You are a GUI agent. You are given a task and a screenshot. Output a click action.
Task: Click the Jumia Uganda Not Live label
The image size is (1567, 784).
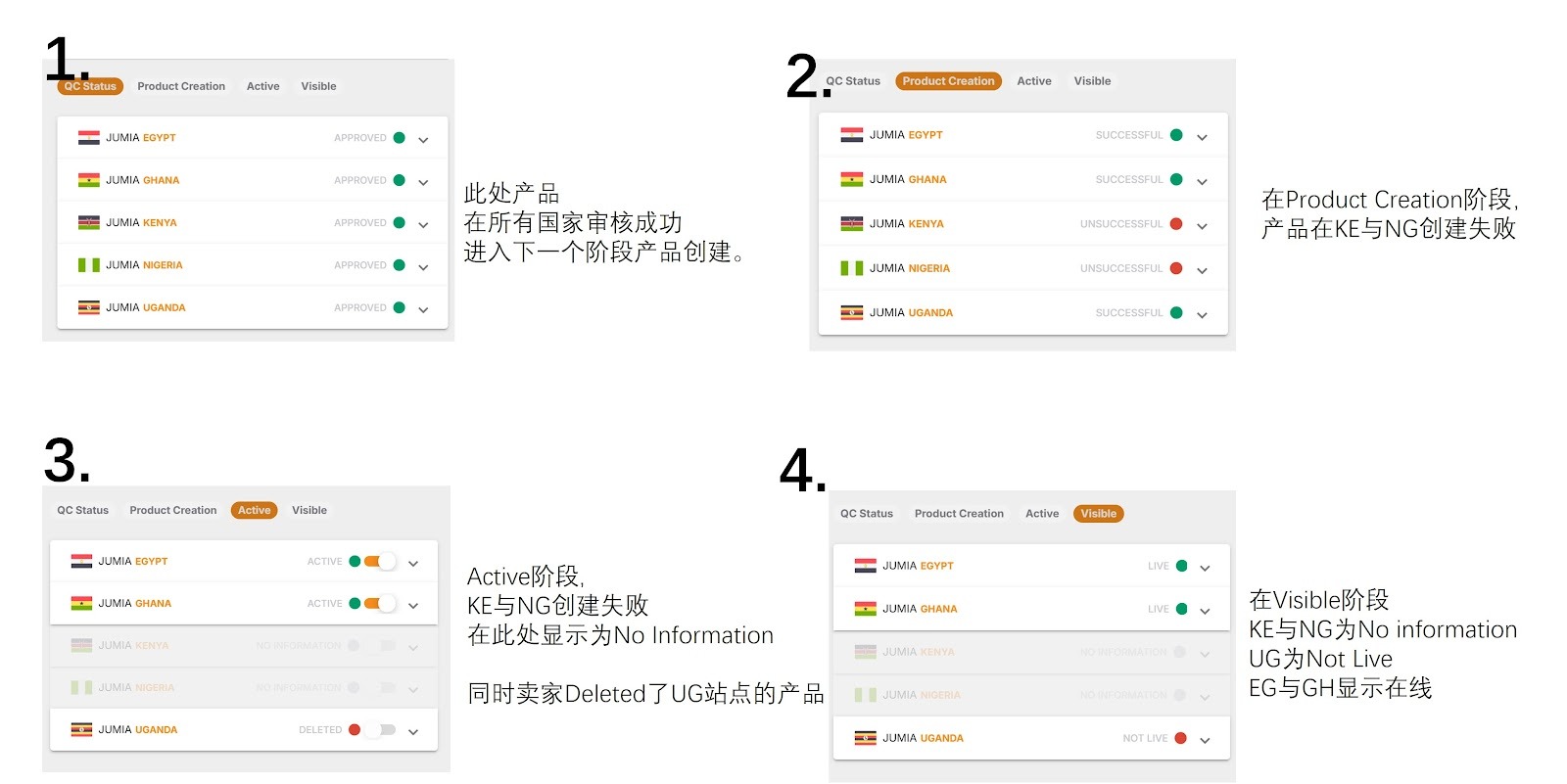pyautogui.click(x=1145, y=738)
